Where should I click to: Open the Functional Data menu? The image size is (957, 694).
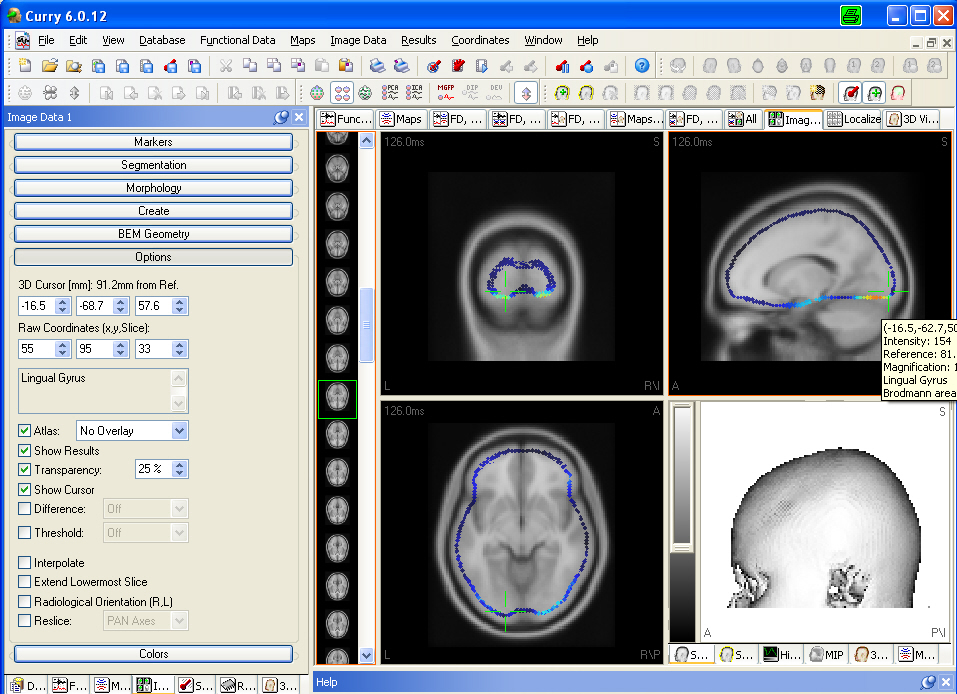pos(237,40)
